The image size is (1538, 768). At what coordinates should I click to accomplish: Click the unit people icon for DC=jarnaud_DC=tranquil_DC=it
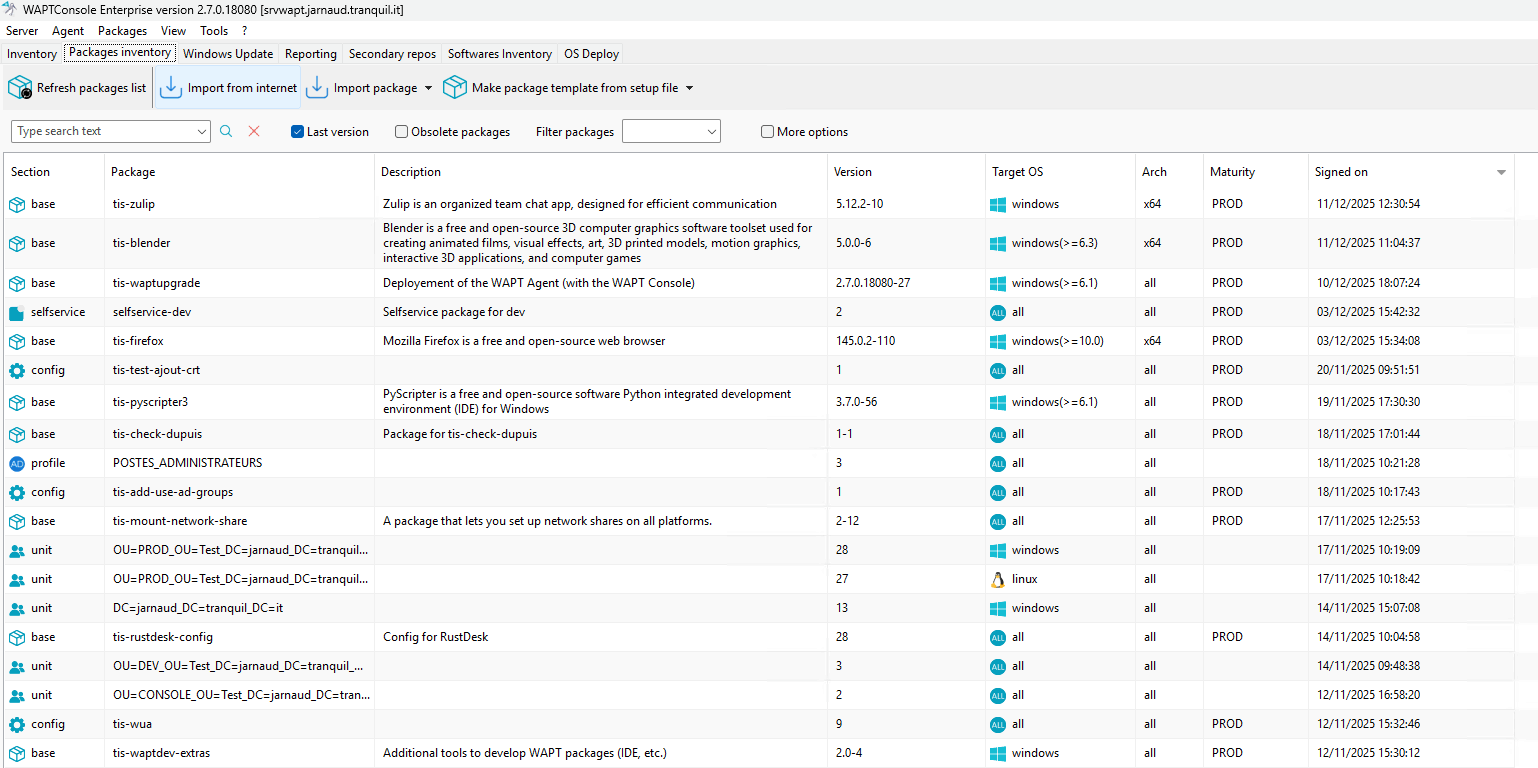click(17, 608)
